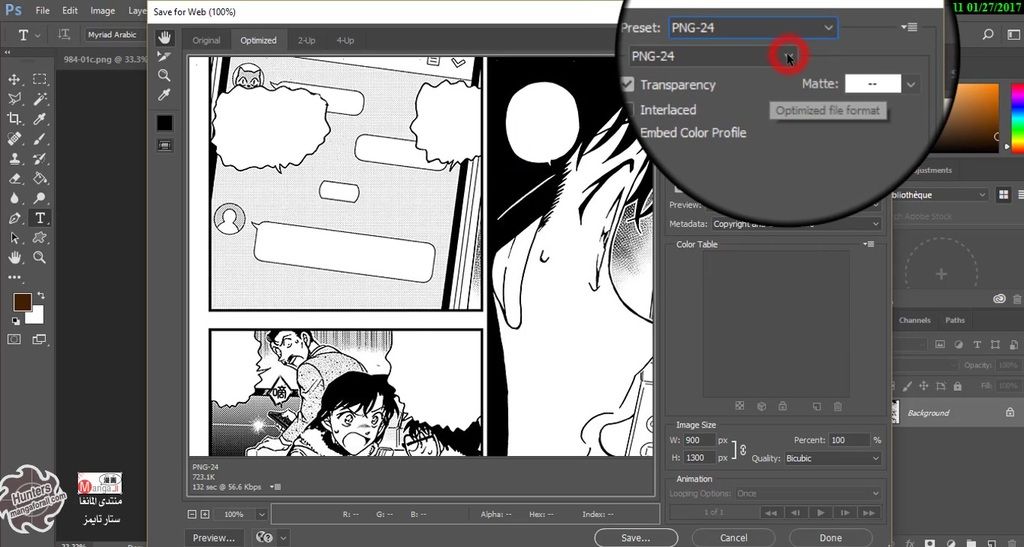Select the Spot Healing Brush tool

14,139
